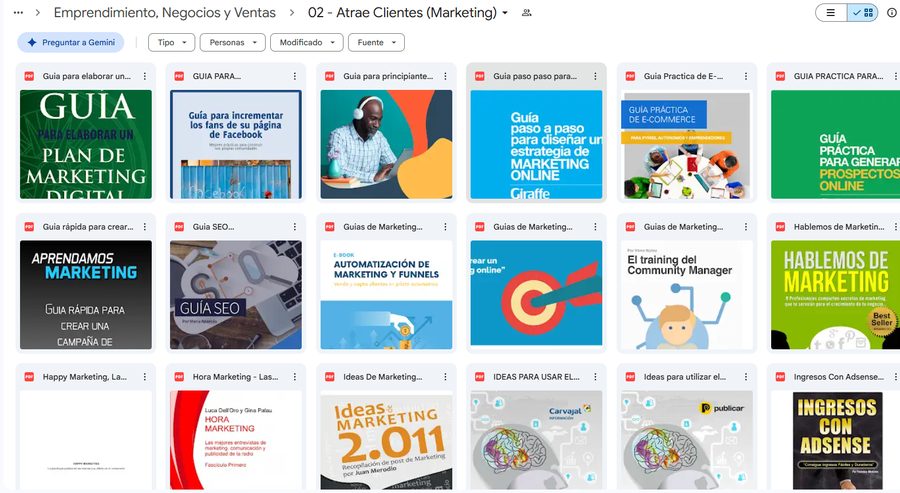Select file name 'Ingresos Con Adsense...'
Image resolution: width=900 pixels, height=493 pixels.
pyautogui.click(x=839, y=377)
